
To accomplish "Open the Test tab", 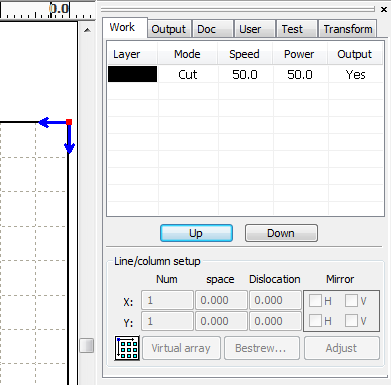I will pyautogui.click(x=297, y=29).
